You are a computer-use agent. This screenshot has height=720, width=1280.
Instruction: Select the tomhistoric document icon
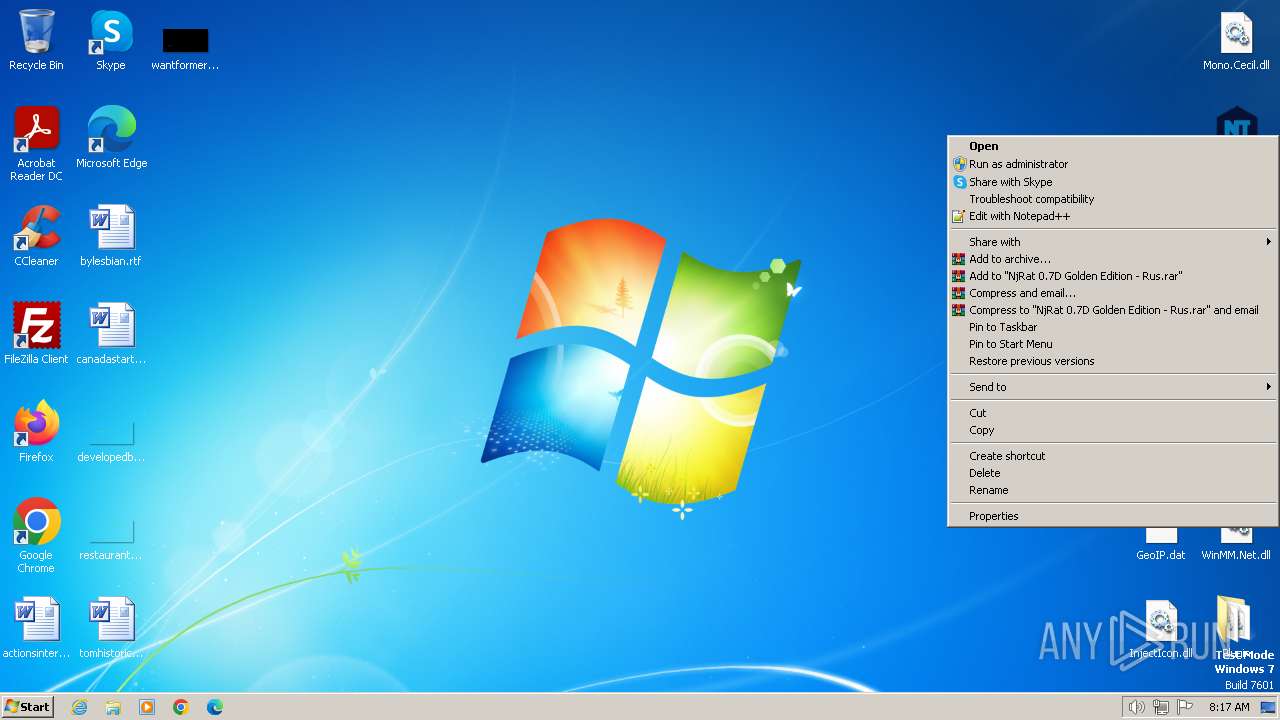click(x=111, y=628)
